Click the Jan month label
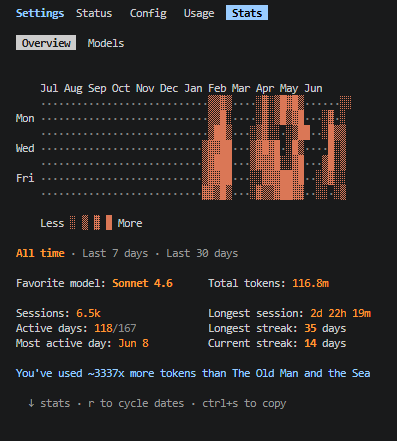The image size is (397, 441). click(x=193, y=88)
